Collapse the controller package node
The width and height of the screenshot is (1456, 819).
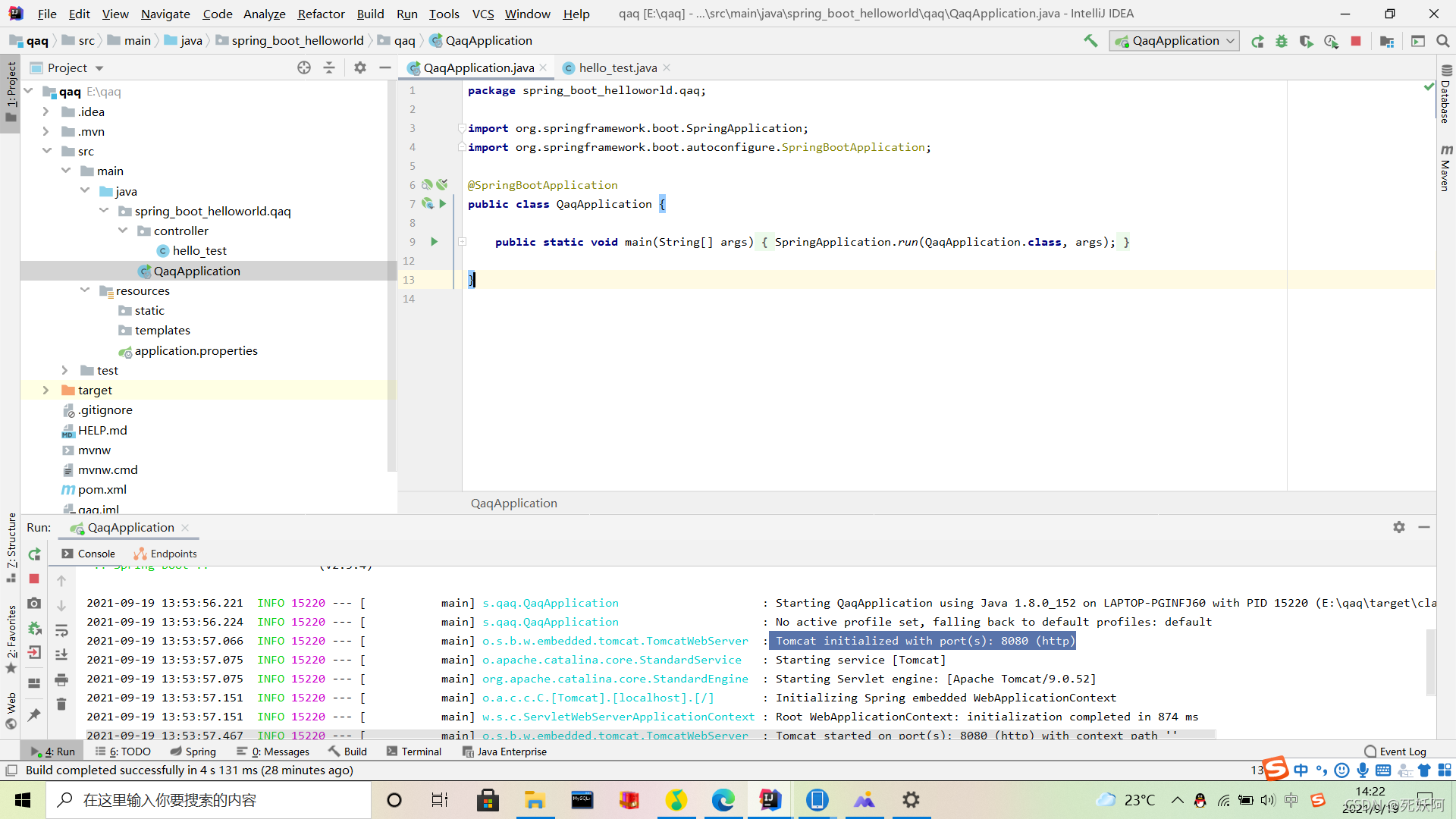[123, 231]
